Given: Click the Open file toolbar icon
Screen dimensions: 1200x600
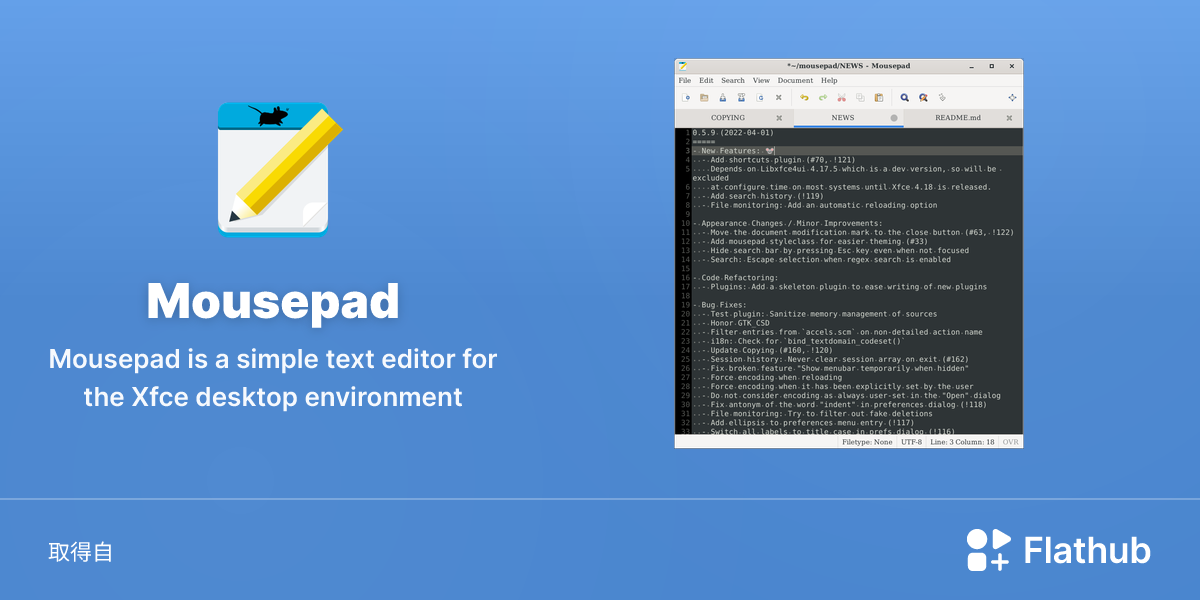Looking at the screenshot, I should click(x=704, y=98).
